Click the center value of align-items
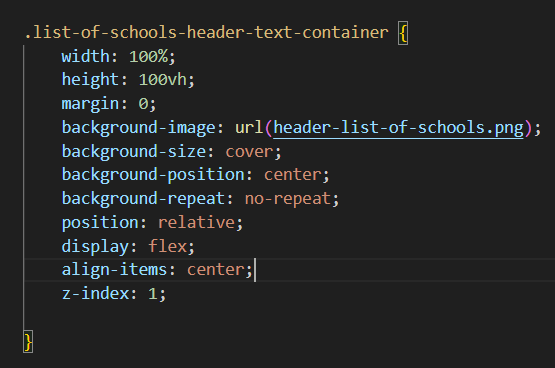 (x=216, y=270)
